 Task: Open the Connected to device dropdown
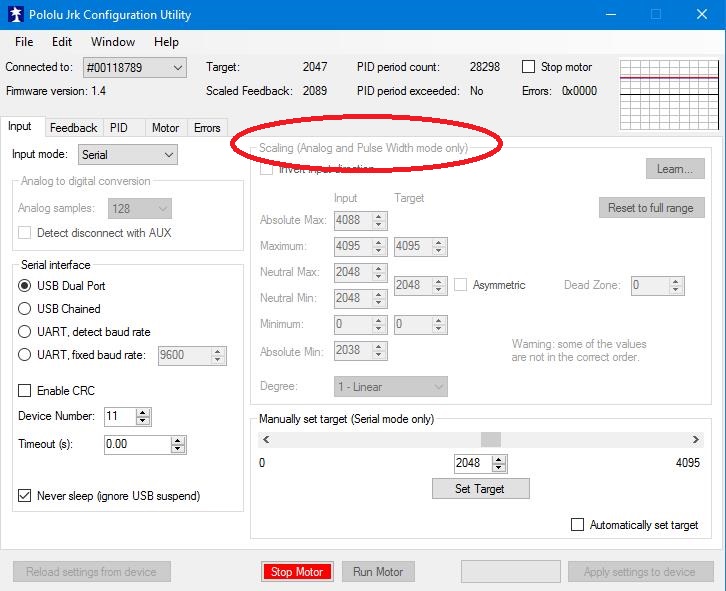point(135,68)
